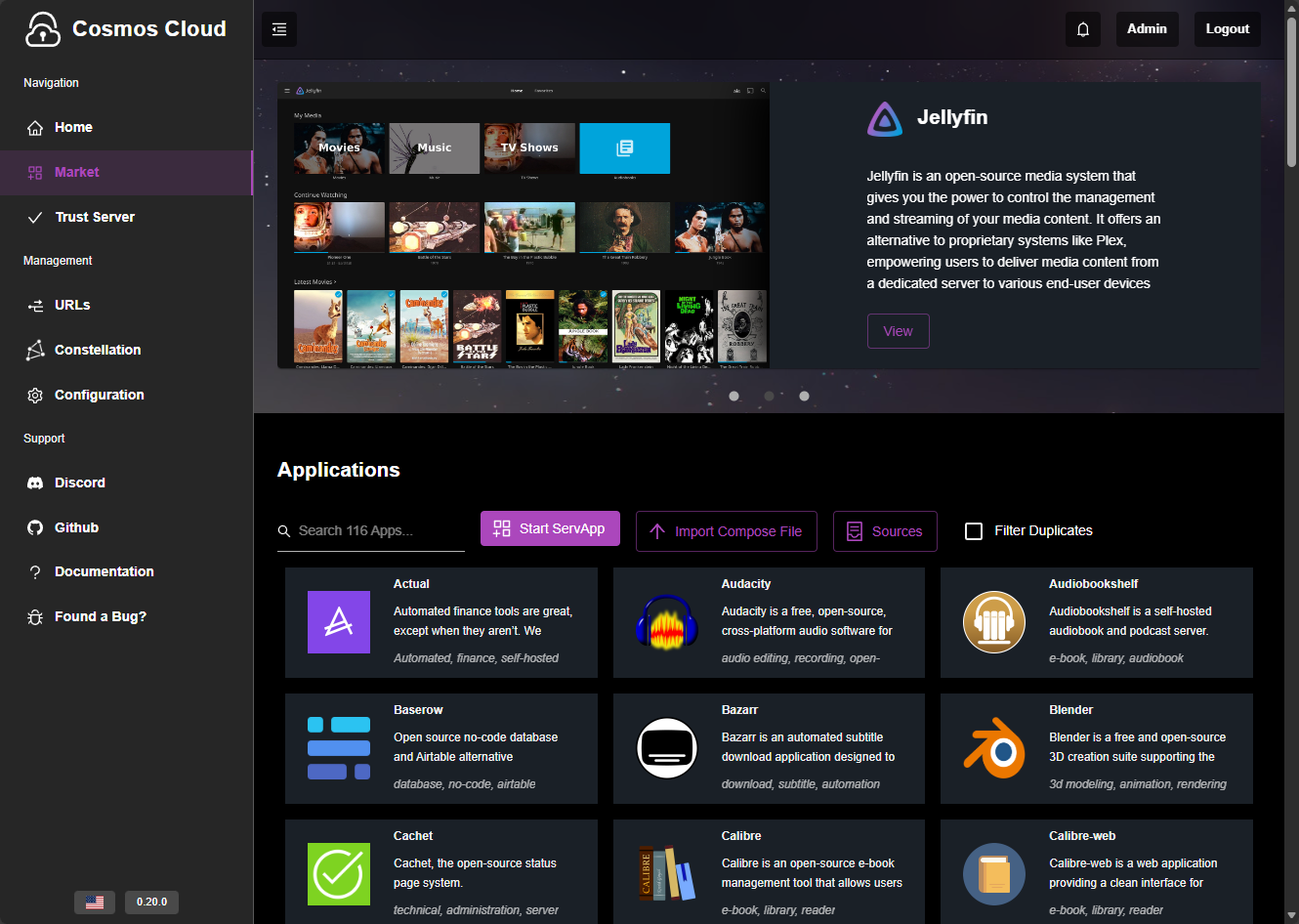Open the Calibre app title
Viewport: 1299px width, 924px height.
coord(741,836)
